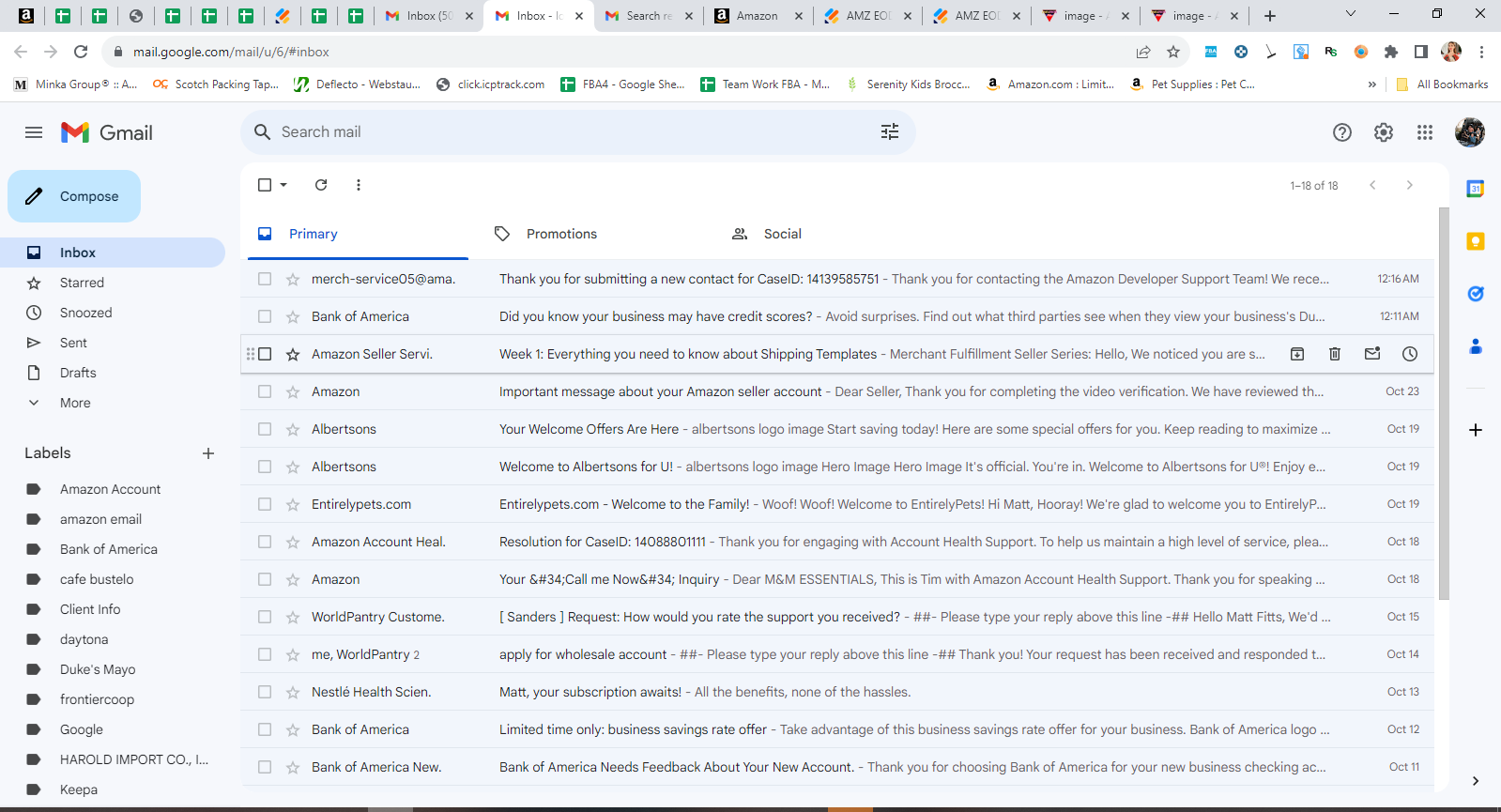
Task: Compose a new email
Action: click(74, 196)
